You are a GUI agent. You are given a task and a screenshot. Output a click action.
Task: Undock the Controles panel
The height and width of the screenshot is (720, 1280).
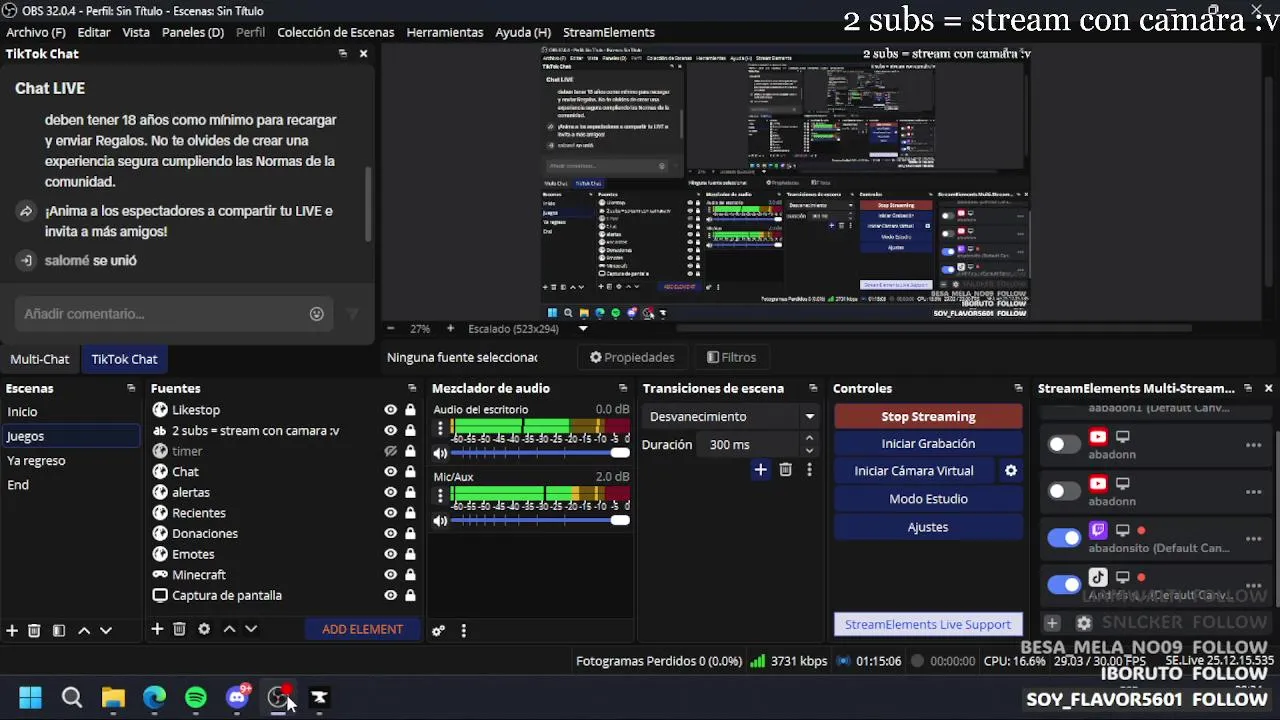pos(1018,388)
